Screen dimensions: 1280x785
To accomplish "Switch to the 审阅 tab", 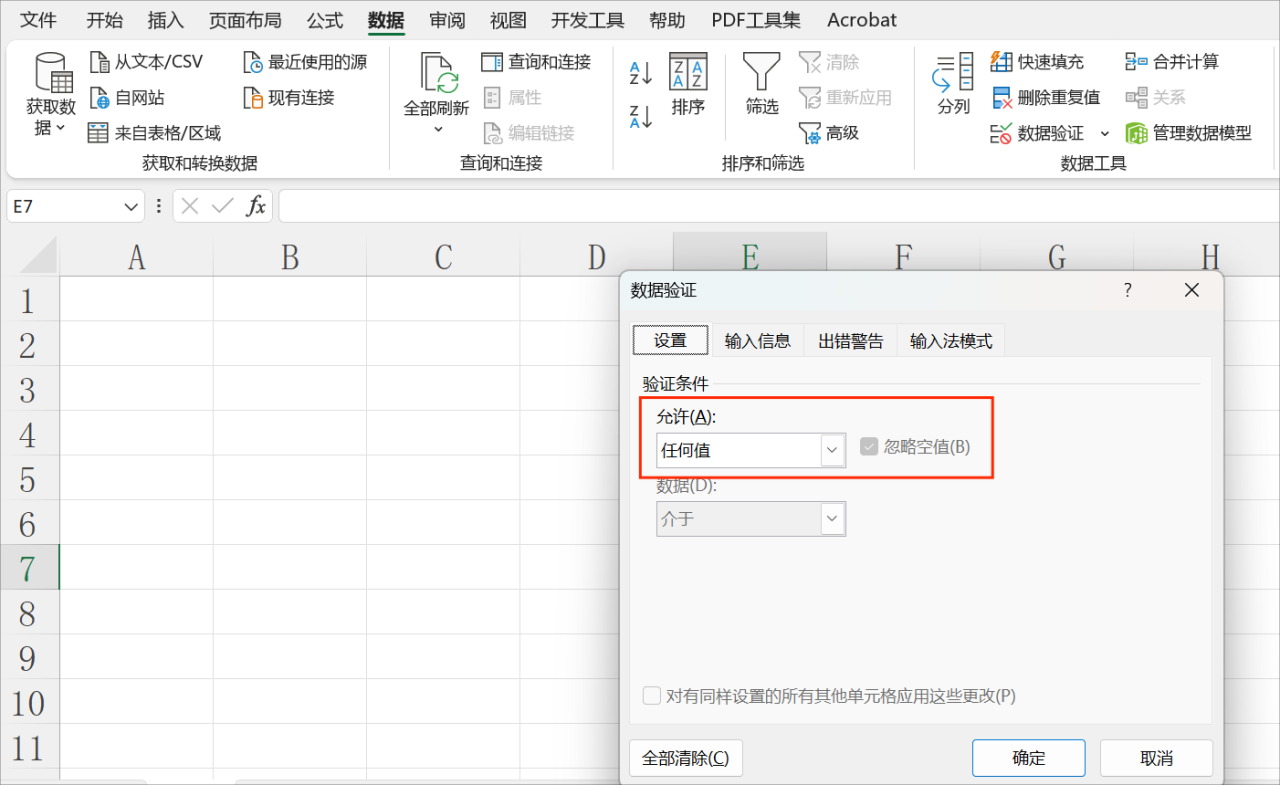I will (447, 20).
